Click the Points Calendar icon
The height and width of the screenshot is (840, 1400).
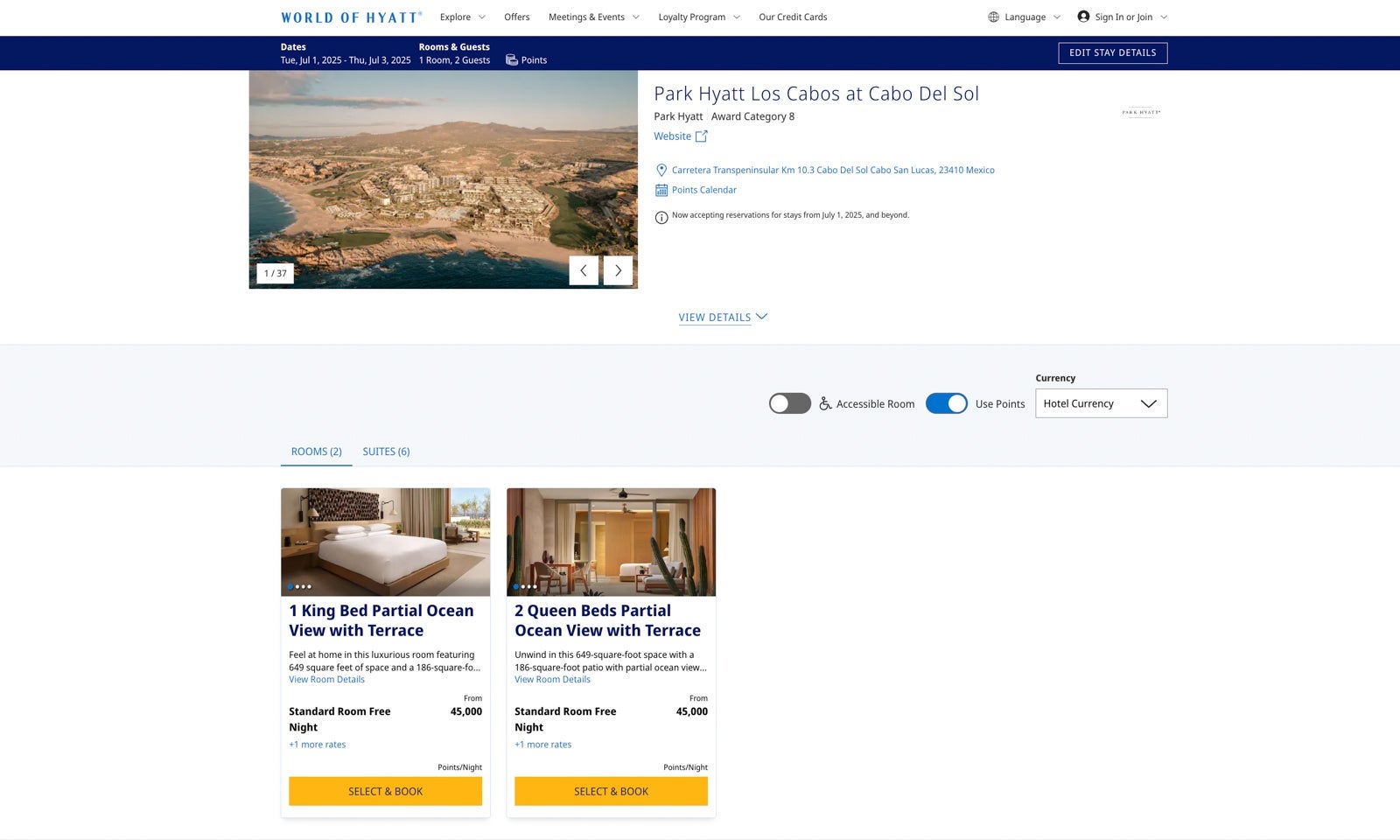[x=661, y=190]
